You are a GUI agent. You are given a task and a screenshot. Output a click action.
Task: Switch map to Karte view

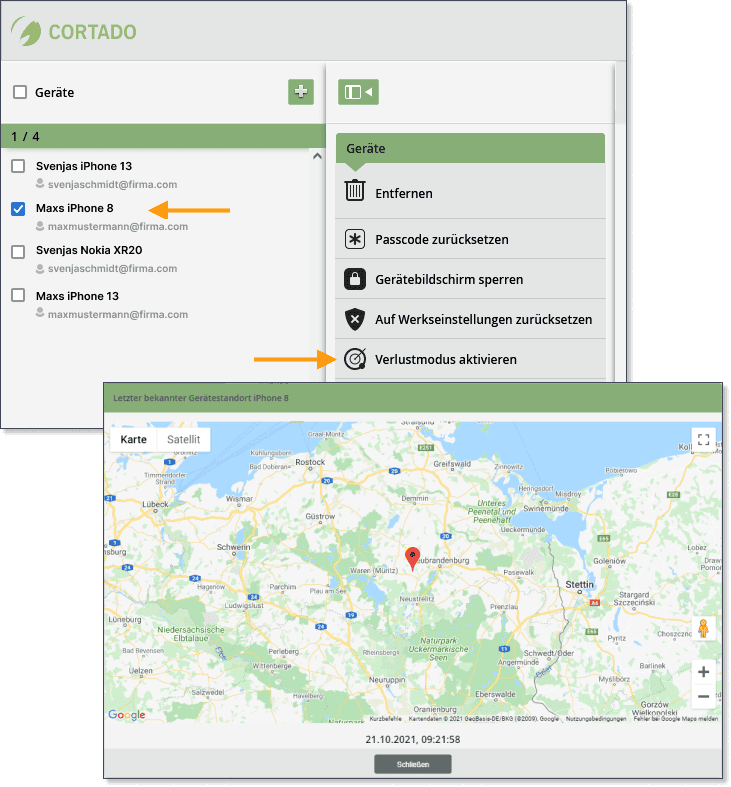(134, 439)
